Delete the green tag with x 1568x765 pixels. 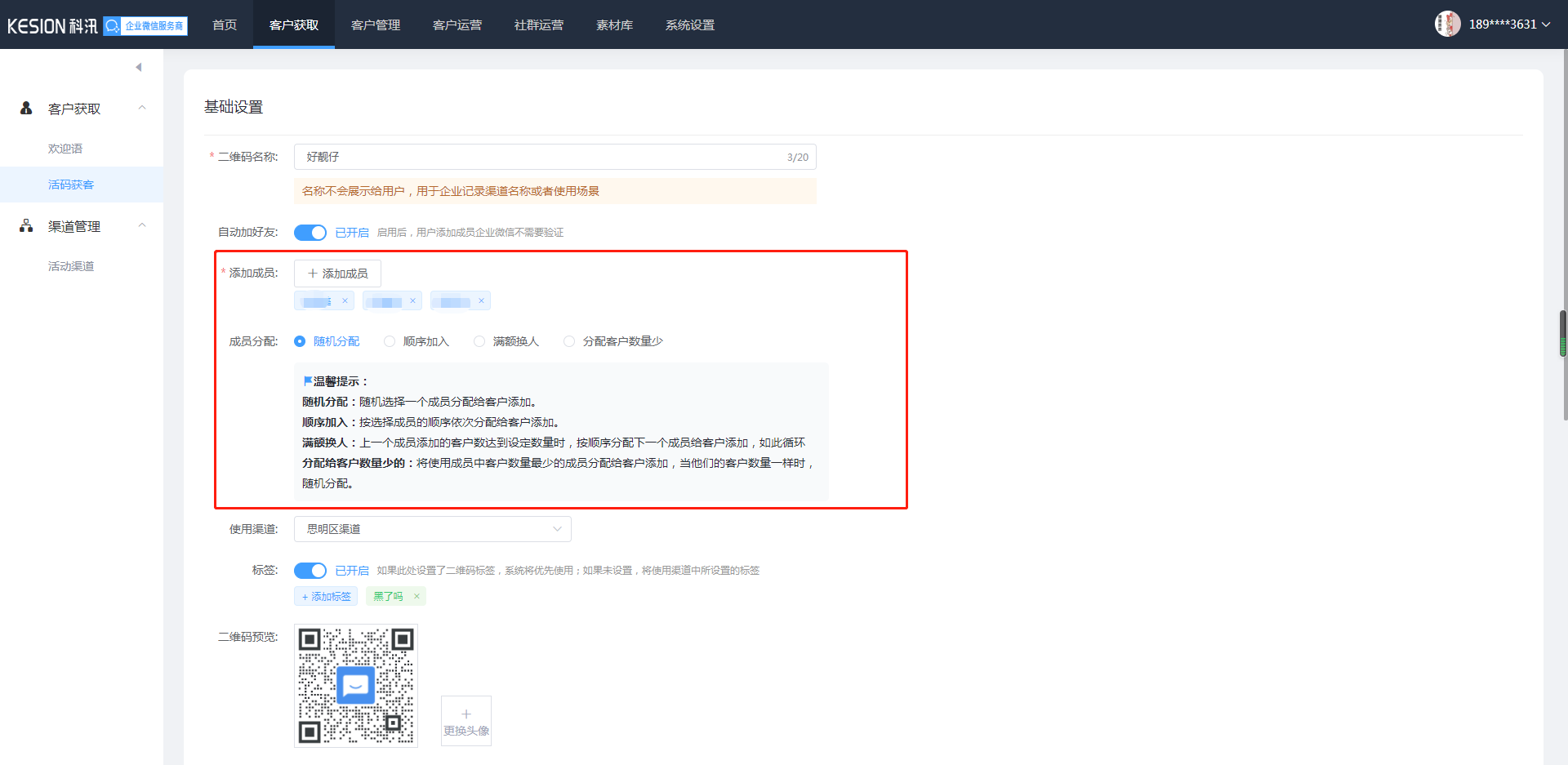416,597
